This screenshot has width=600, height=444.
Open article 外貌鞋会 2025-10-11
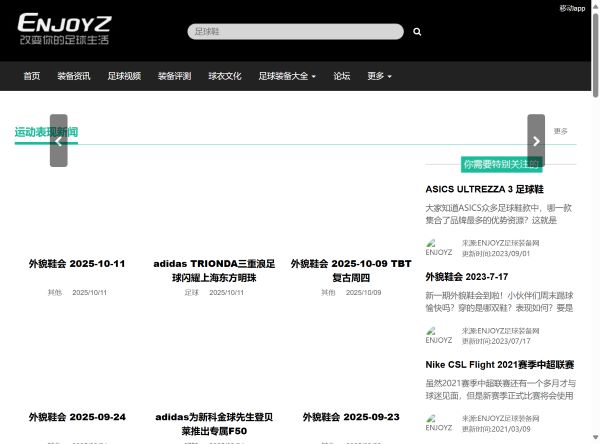pos(77,264)
